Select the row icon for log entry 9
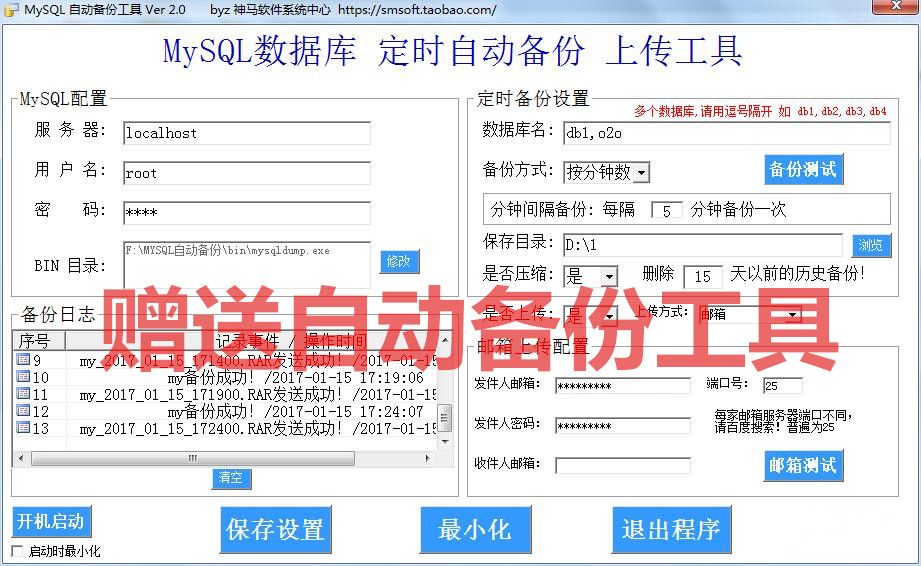This screenshot has height=566, width=921. tap(23, 359)
